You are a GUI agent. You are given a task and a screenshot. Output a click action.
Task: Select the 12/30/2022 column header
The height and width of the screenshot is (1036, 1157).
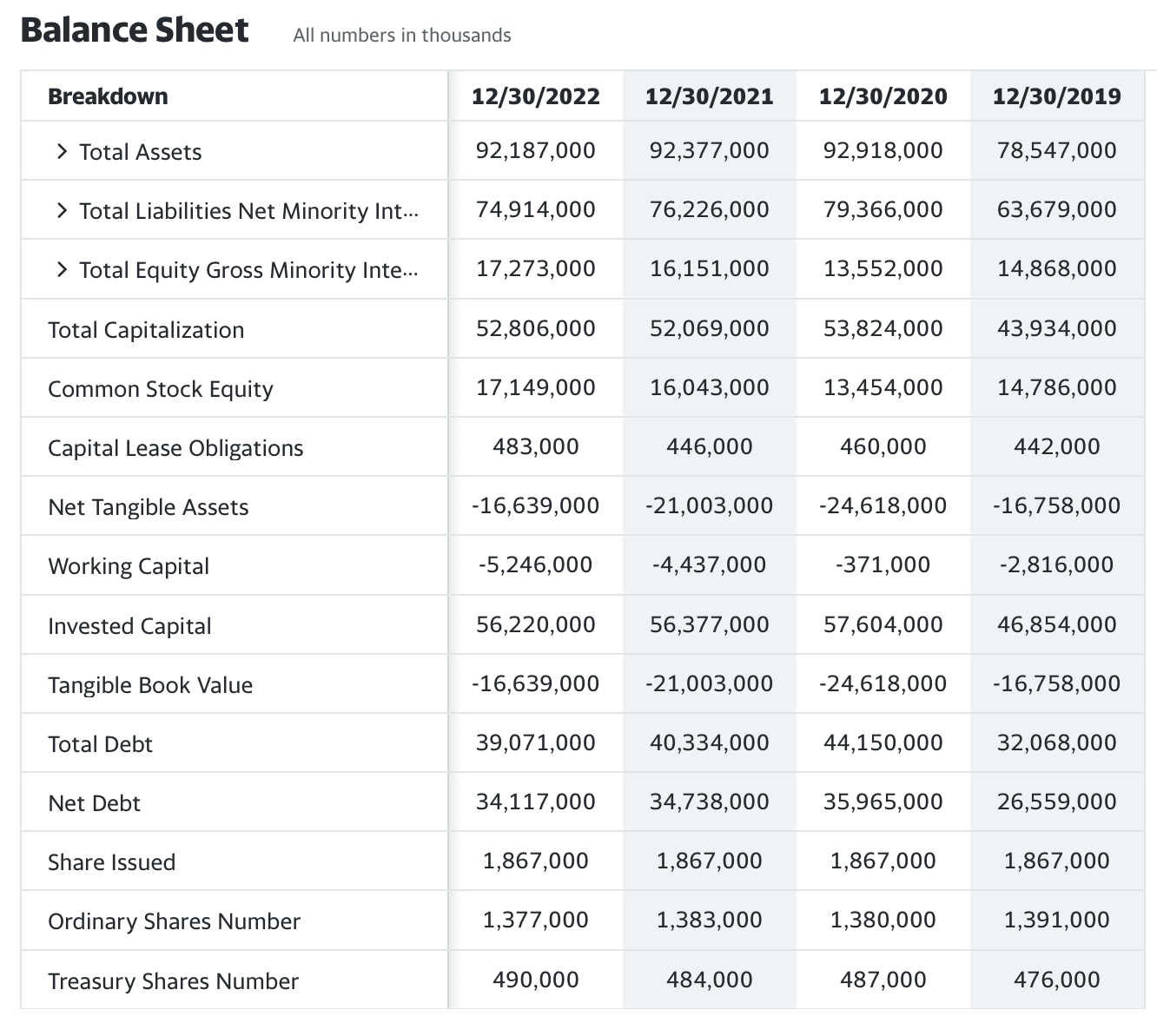[x=536, y=96]
